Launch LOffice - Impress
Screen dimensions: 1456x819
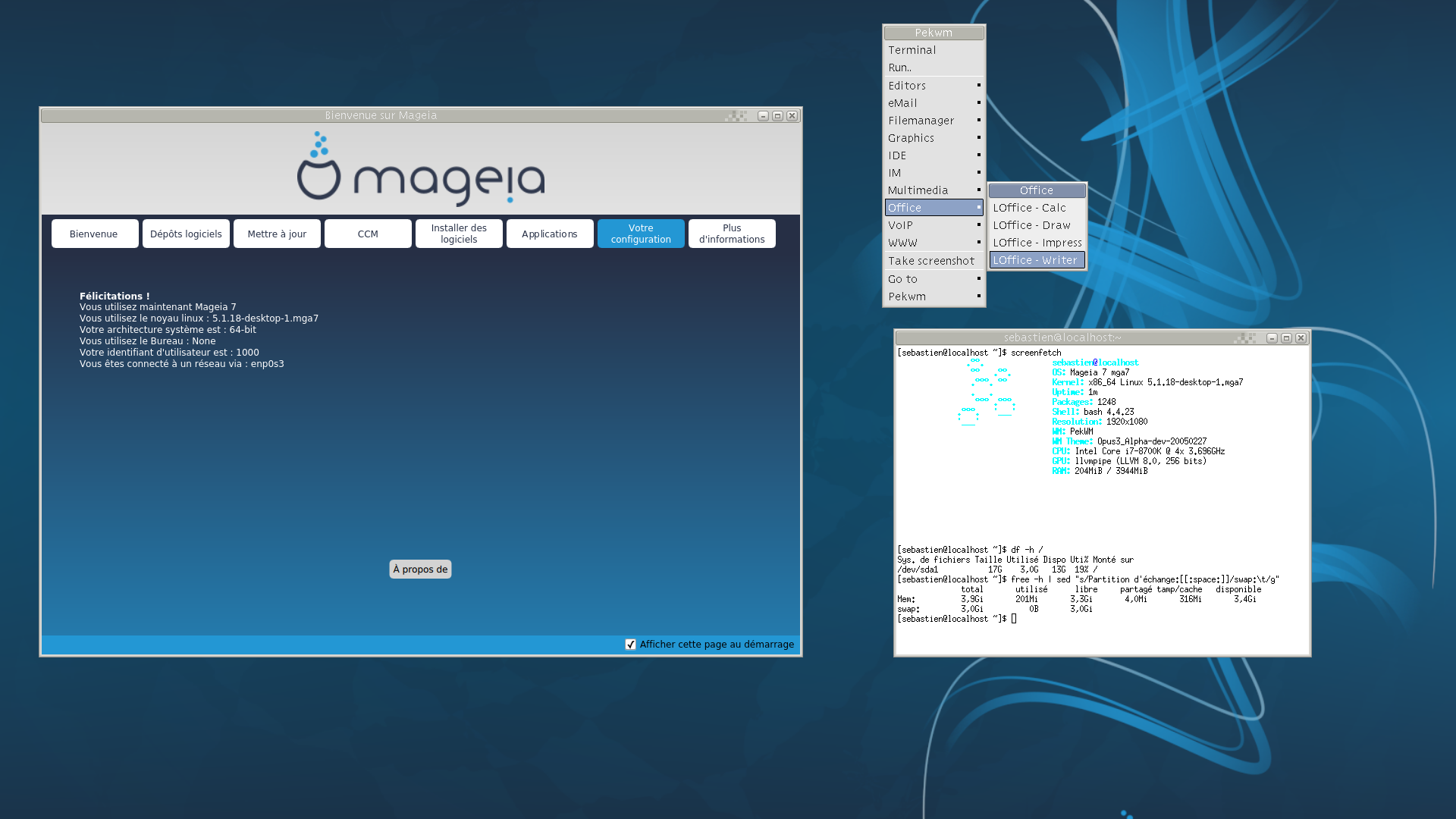(1037, 243)
